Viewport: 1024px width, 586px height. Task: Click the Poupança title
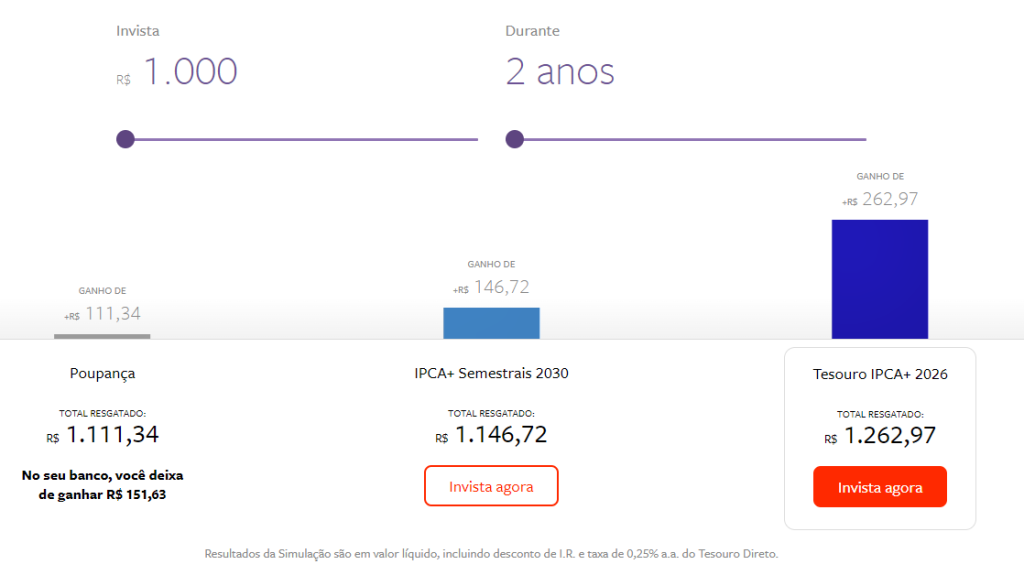coord(102,374)
